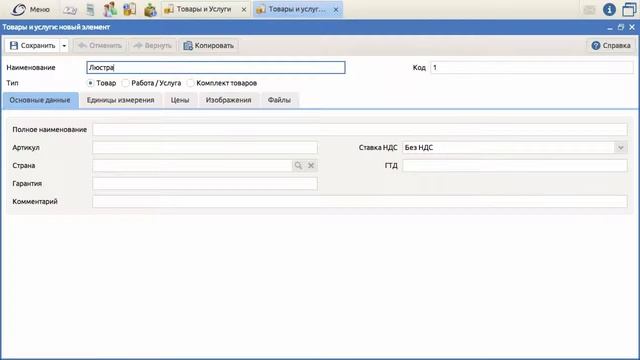The image size is (640, 360).
Task: Expand the Сохранить dropdown arrow
Action: (x=64, y=46)
